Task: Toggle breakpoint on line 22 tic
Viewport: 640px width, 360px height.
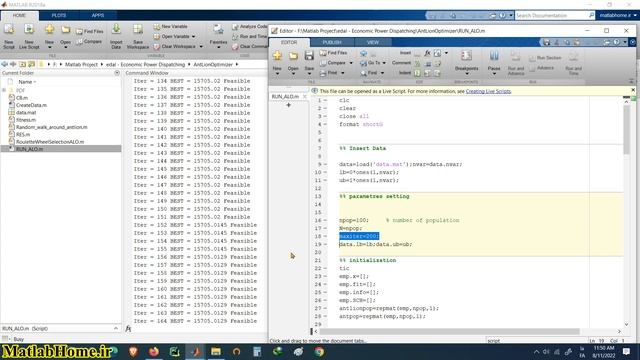Action: [x=325, y=269]
